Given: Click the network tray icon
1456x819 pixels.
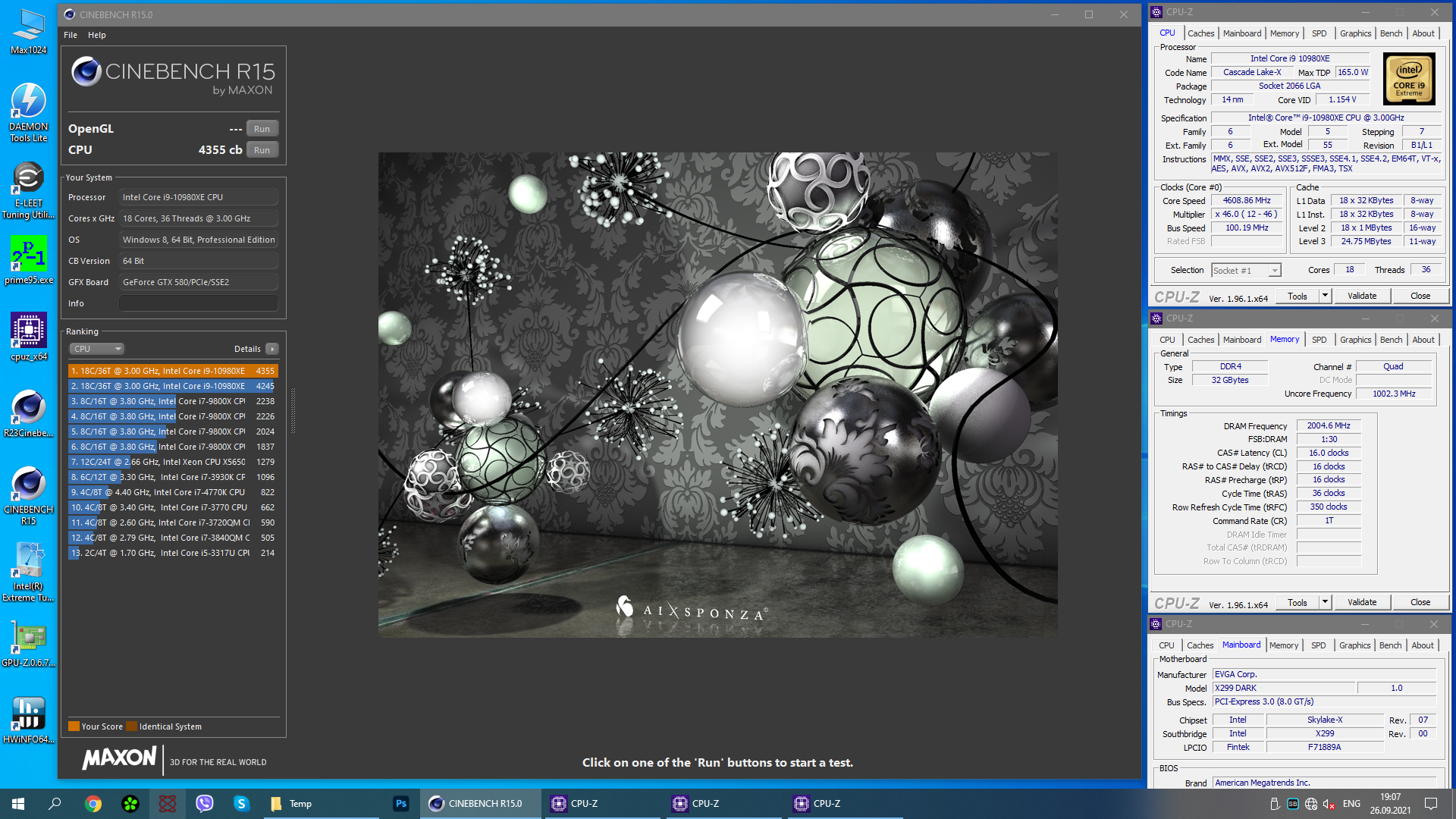Looking at the screenshot, I should 1311,804.
